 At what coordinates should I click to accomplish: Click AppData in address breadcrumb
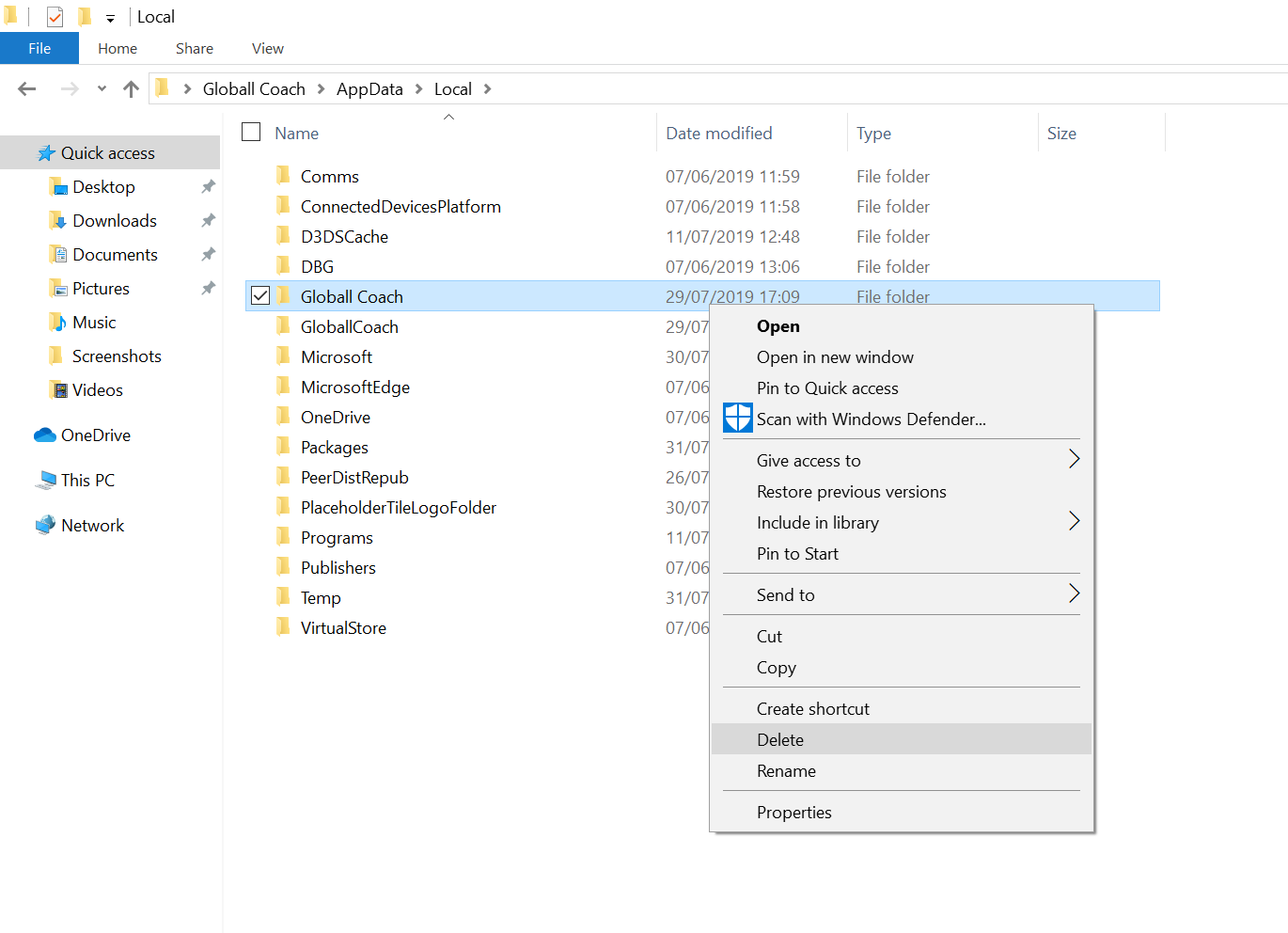[369, 89]
